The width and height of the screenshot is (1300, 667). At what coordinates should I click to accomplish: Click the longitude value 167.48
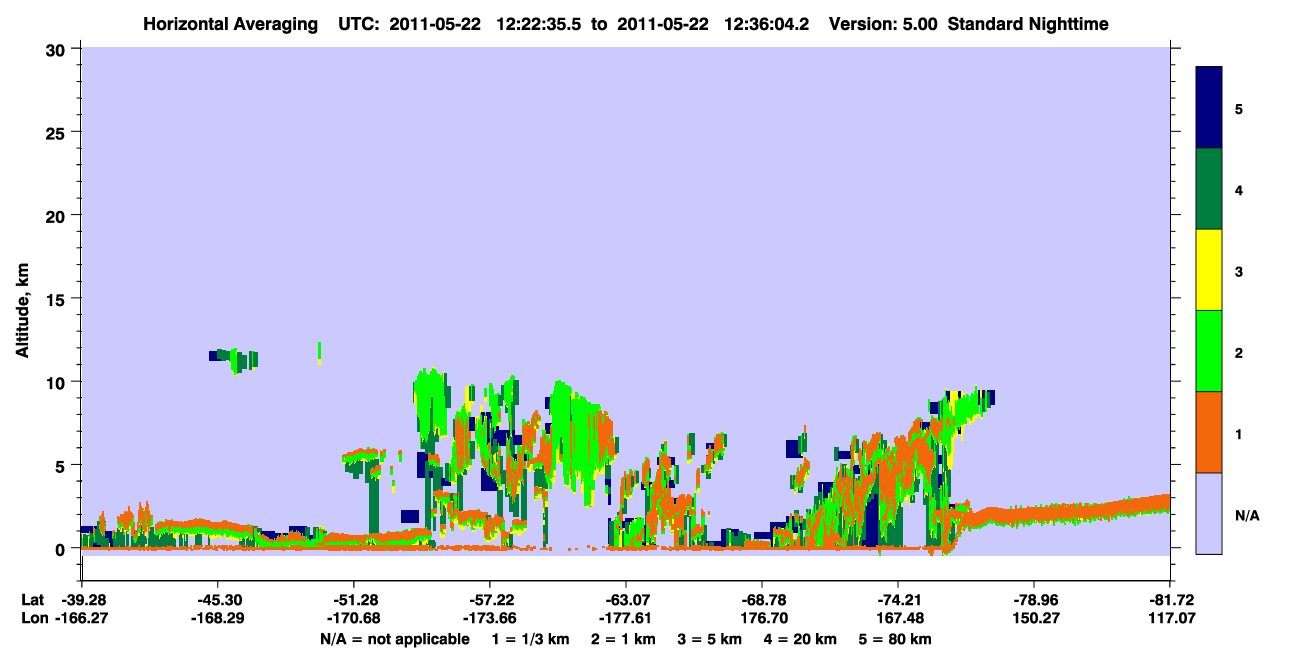tap(902, 619)
